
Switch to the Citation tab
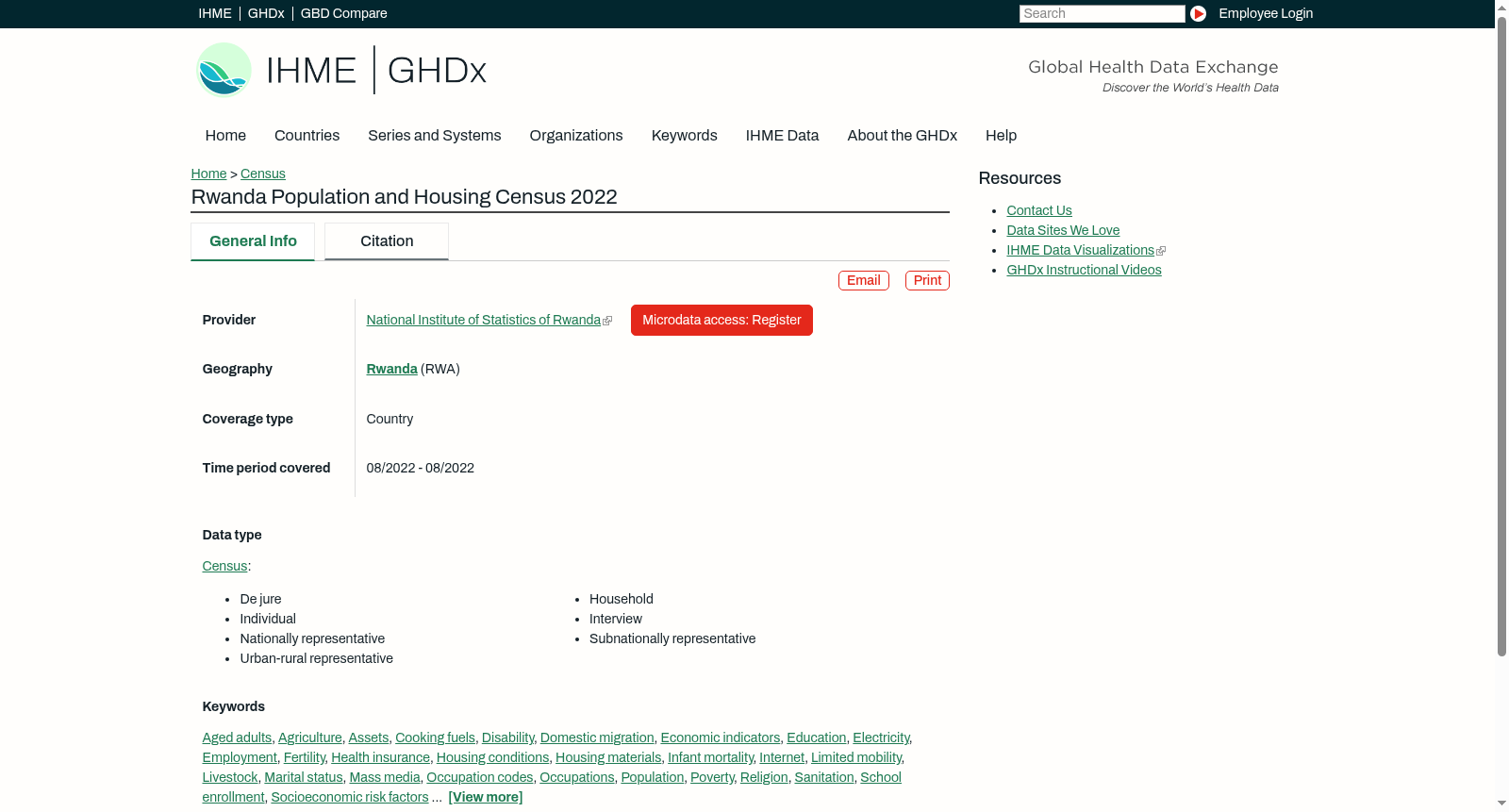point(387,241)
